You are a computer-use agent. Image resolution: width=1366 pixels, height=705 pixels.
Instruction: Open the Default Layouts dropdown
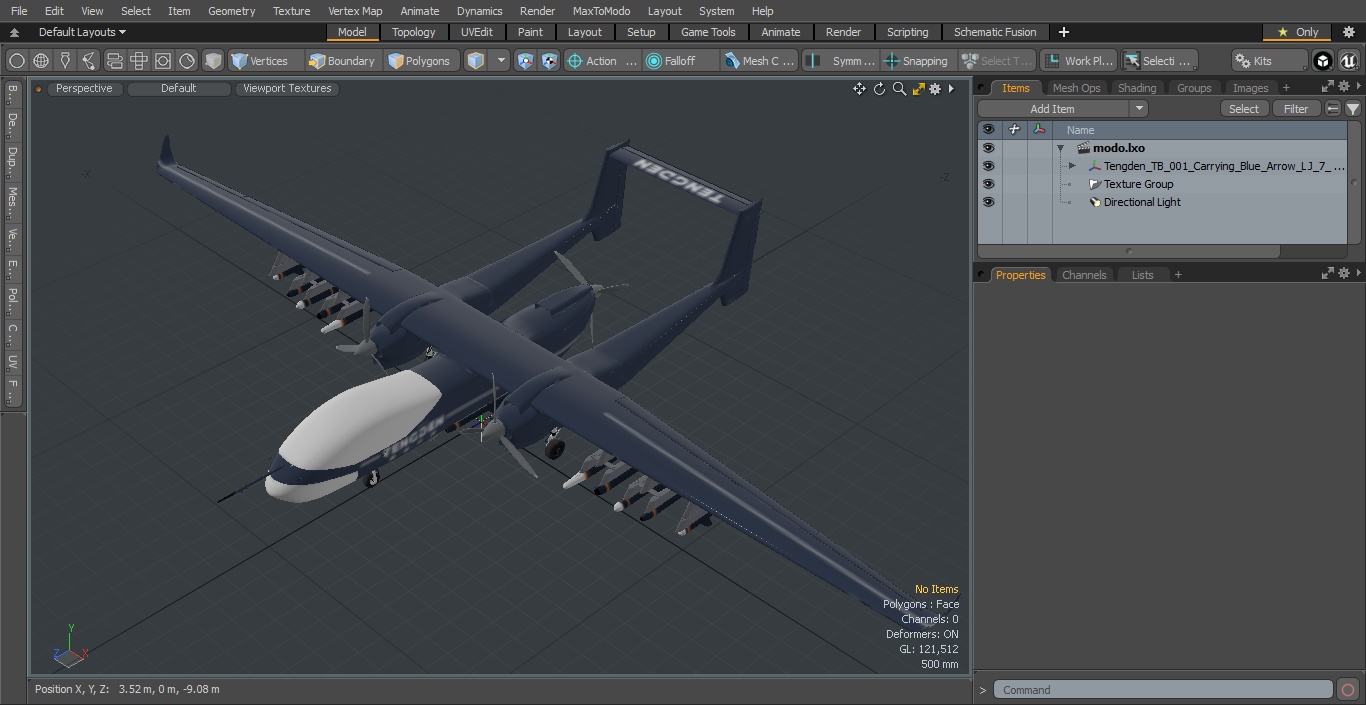pos(82,32)
